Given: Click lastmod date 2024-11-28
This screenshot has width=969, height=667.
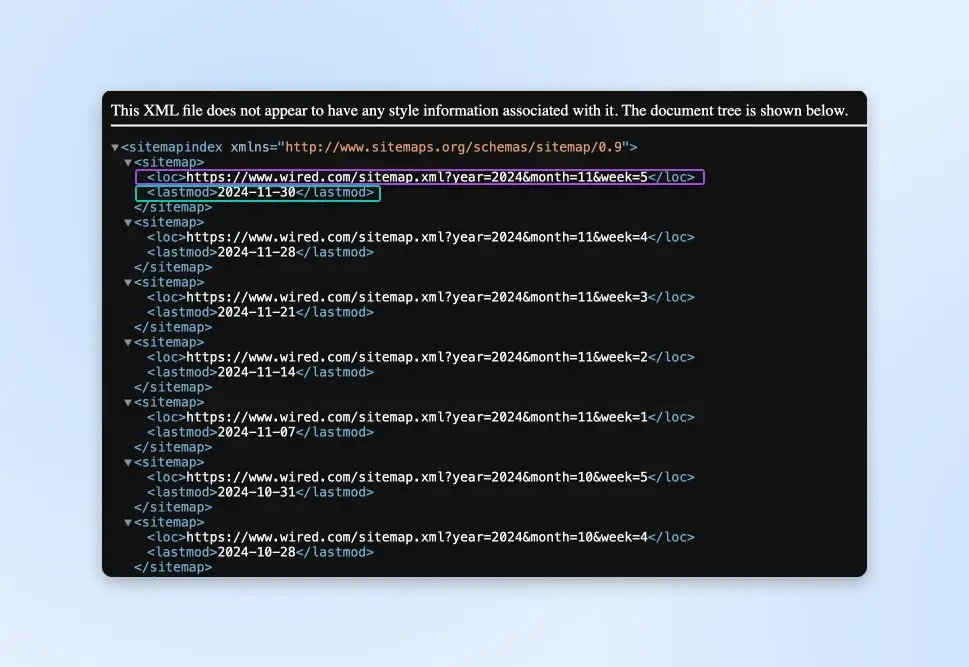Looking at the screenshot, I should click(256, 252).
